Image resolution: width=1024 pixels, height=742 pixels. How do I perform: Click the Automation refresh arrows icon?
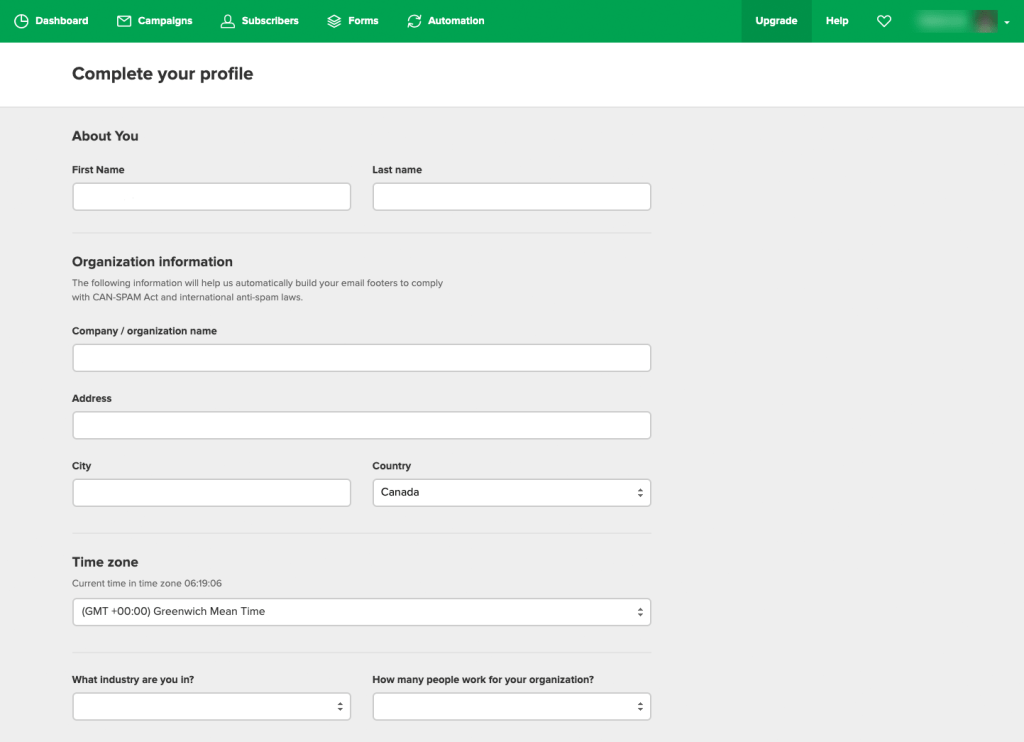[x=414, y=21]
